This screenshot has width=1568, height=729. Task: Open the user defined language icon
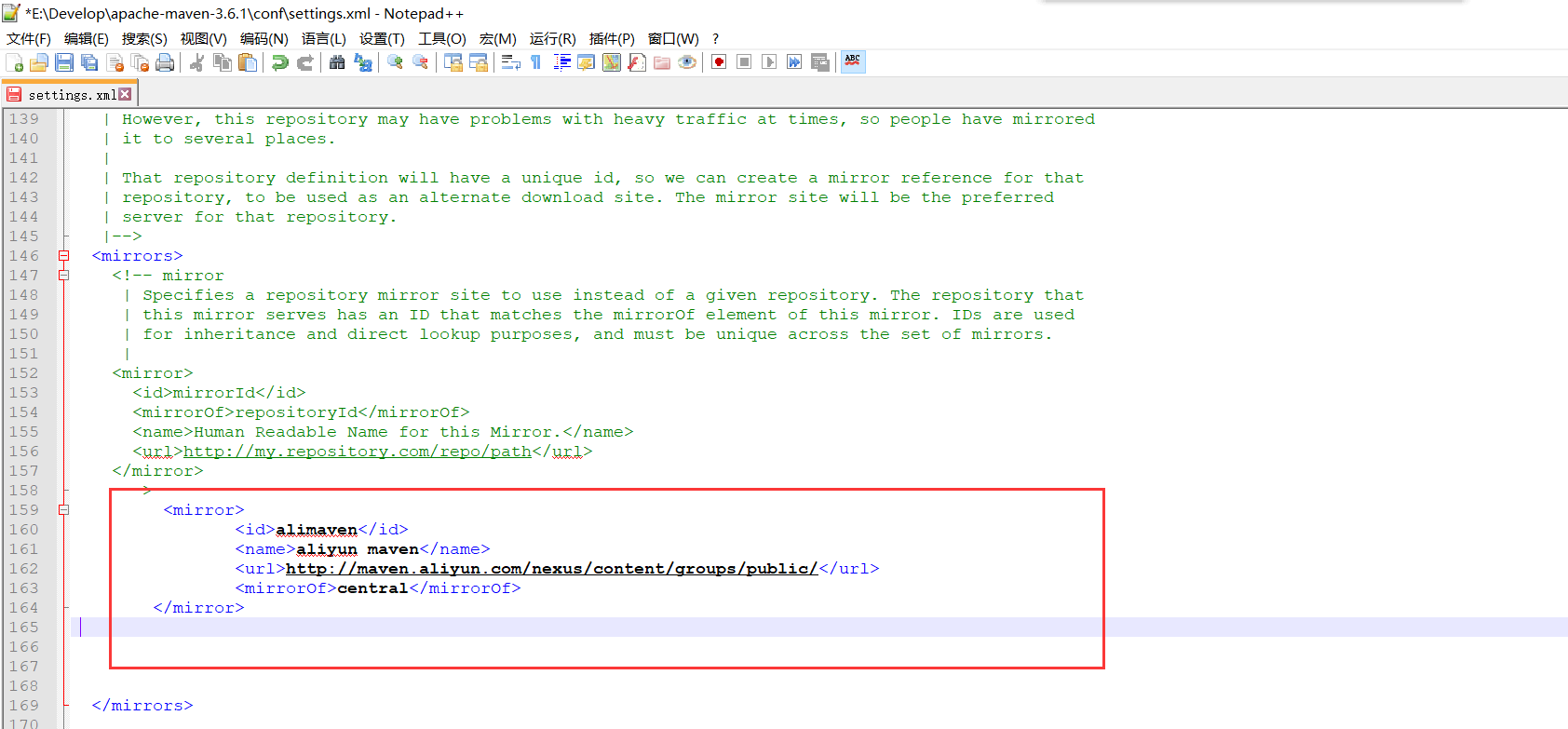[587, 62]
